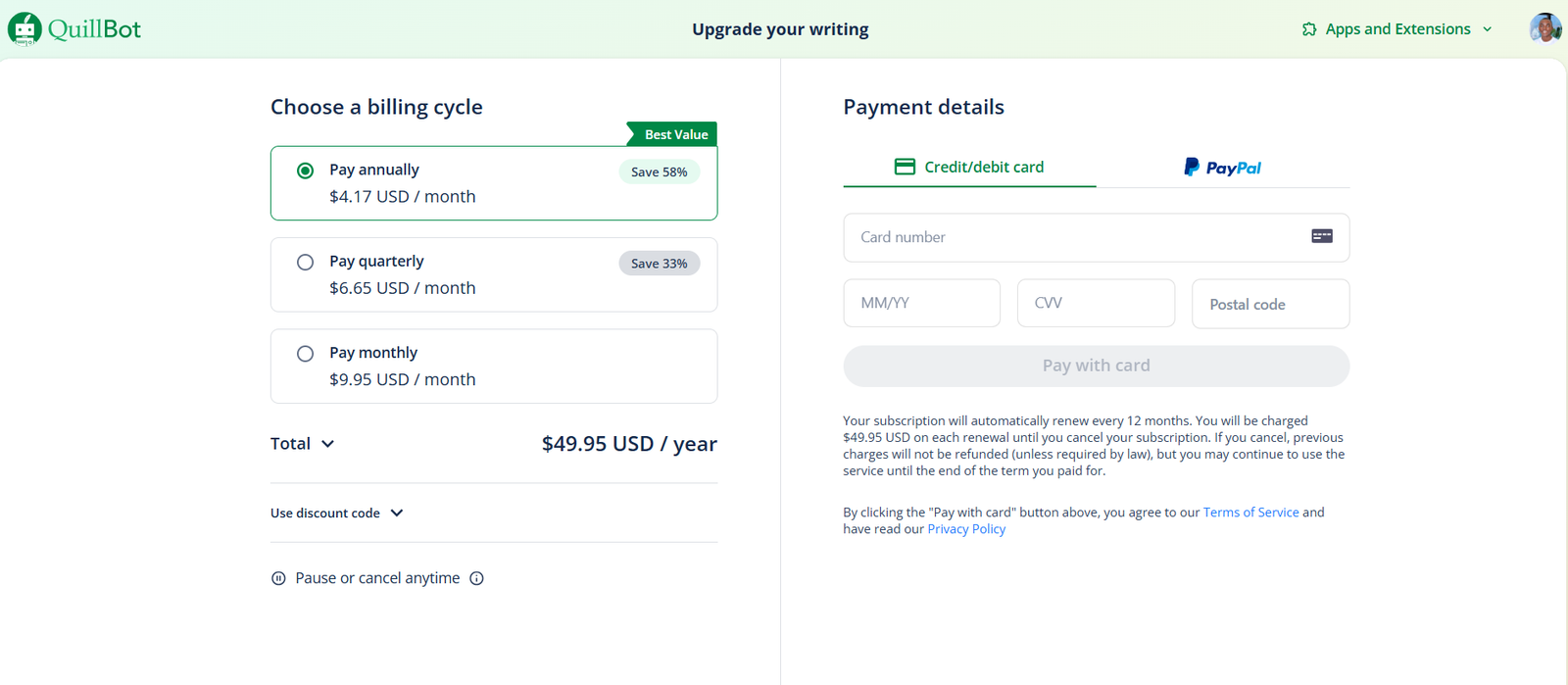Click the pause icon before Pause or cancel
The height and width of the screenshot is (685, 1568).
point(278,578)
